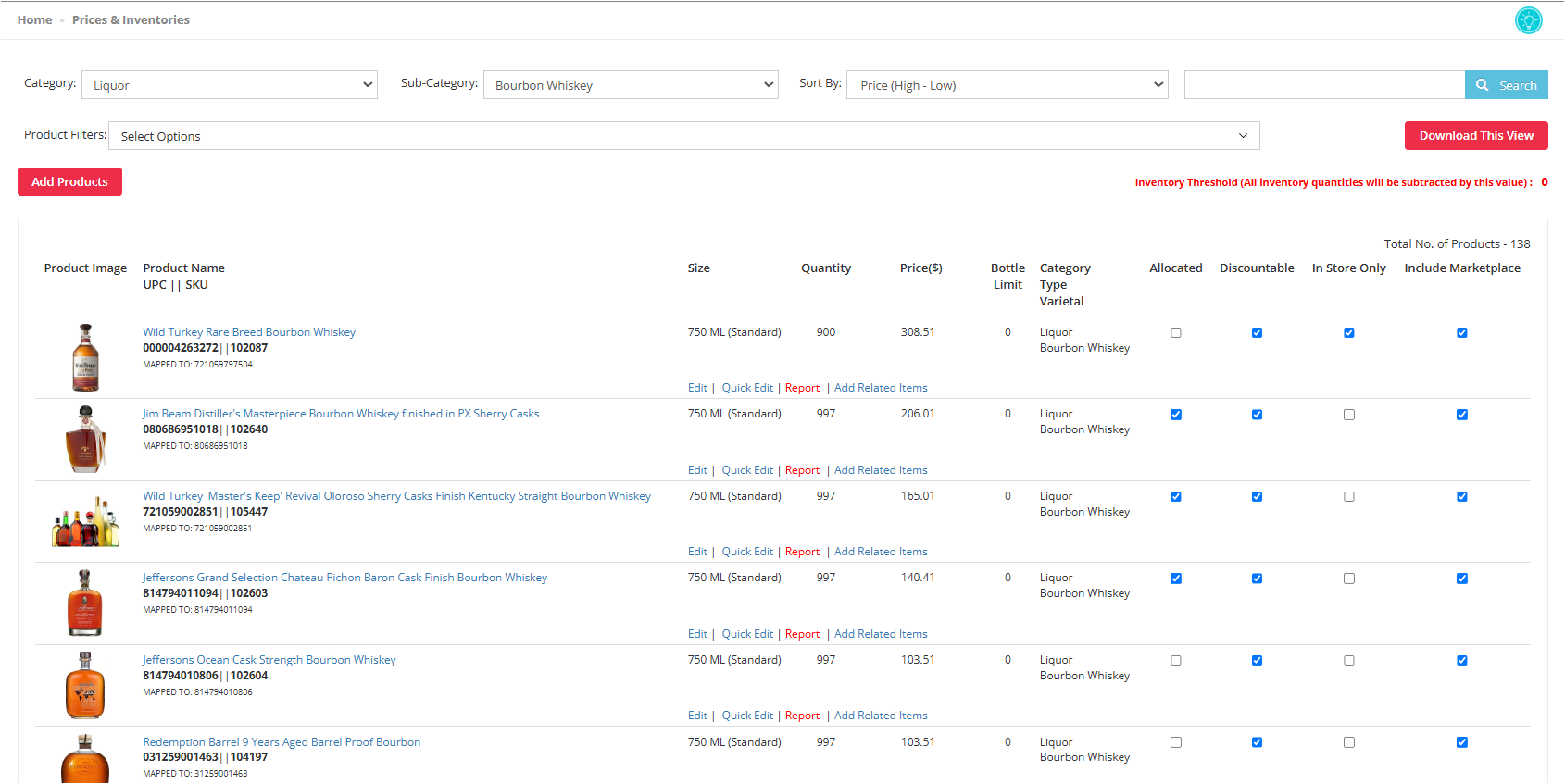Click Total No. of Products - 138 text
The image size is (1565, 784).
pyautogui.click(x=1457, y=243)
